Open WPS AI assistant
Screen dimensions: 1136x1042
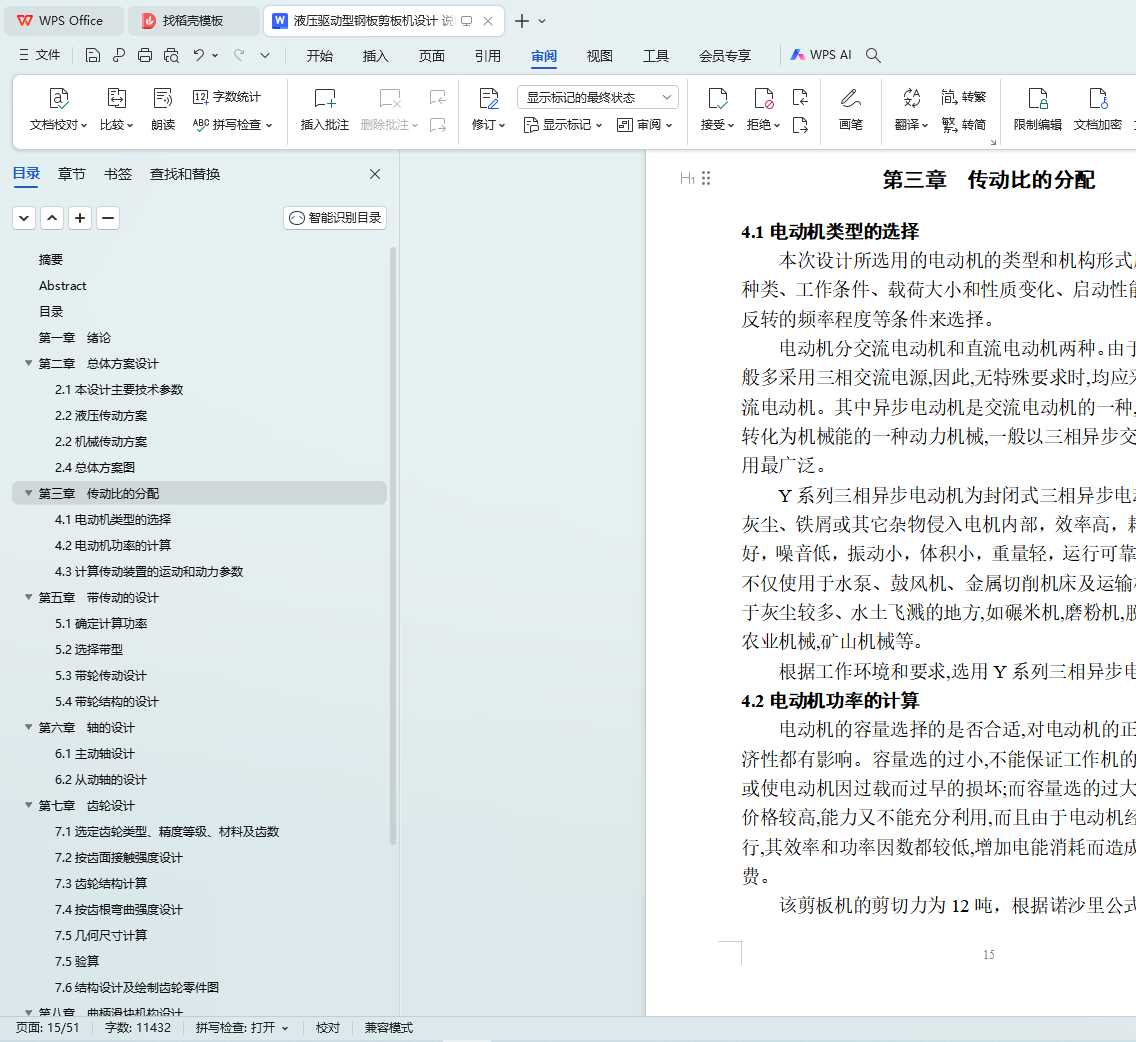tap(821, 55)
